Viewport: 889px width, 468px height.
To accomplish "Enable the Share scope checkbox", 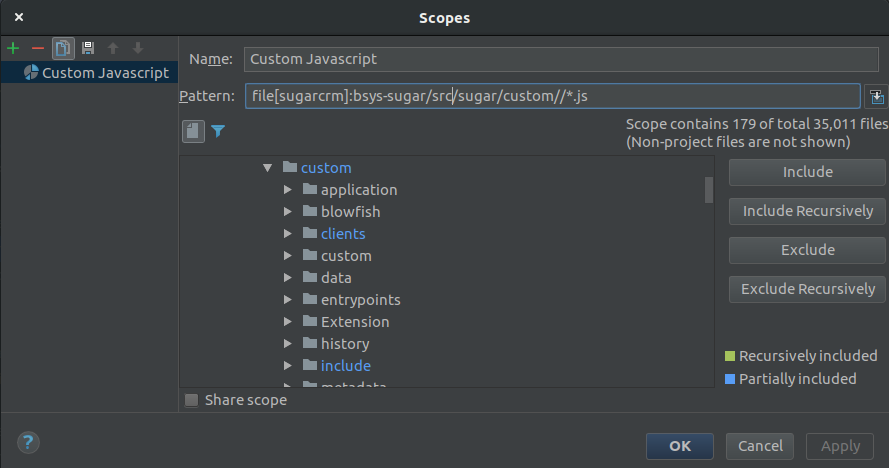I will [192, 400].
